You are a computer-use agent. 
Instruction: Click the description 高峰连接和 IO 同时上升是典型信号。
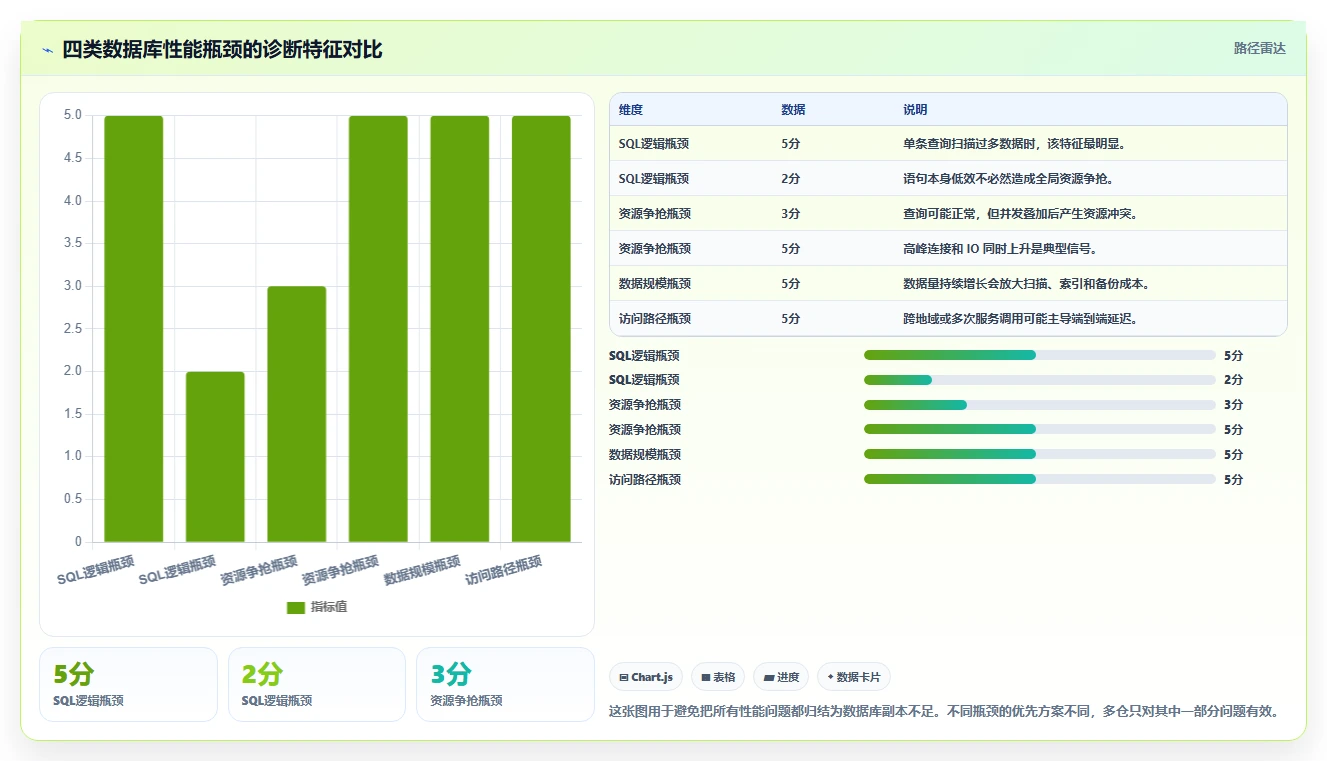(1003, 249)
